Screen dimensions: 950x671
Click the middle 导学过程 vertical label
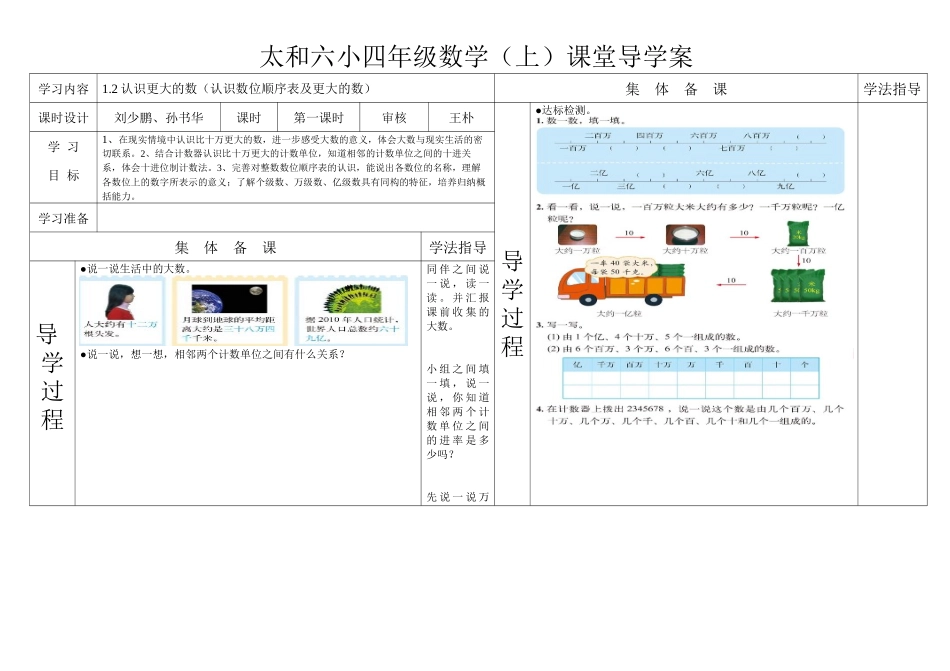(513, 303)
